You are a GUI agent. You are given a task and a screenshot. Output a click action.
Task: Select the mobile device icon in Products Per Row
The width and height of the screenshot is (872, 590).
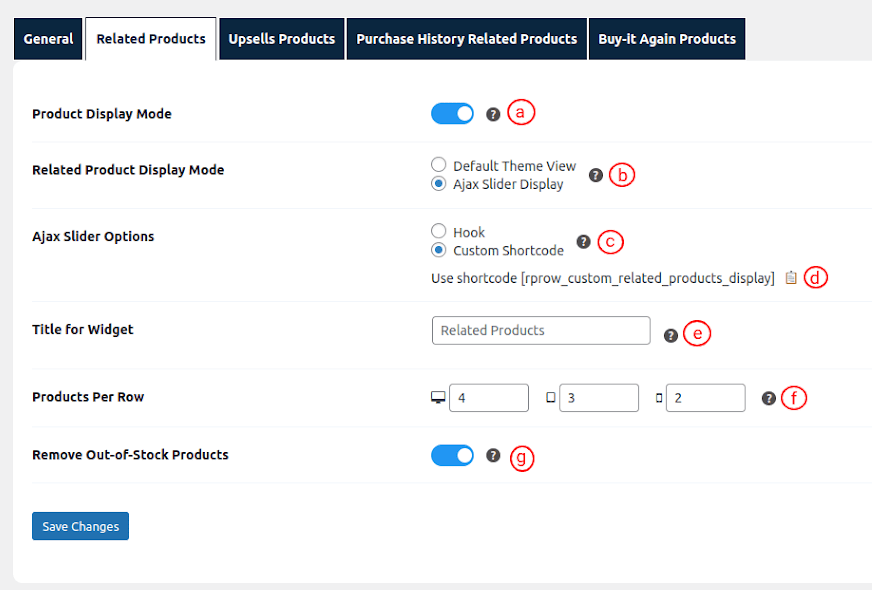[x=658, y=397]
